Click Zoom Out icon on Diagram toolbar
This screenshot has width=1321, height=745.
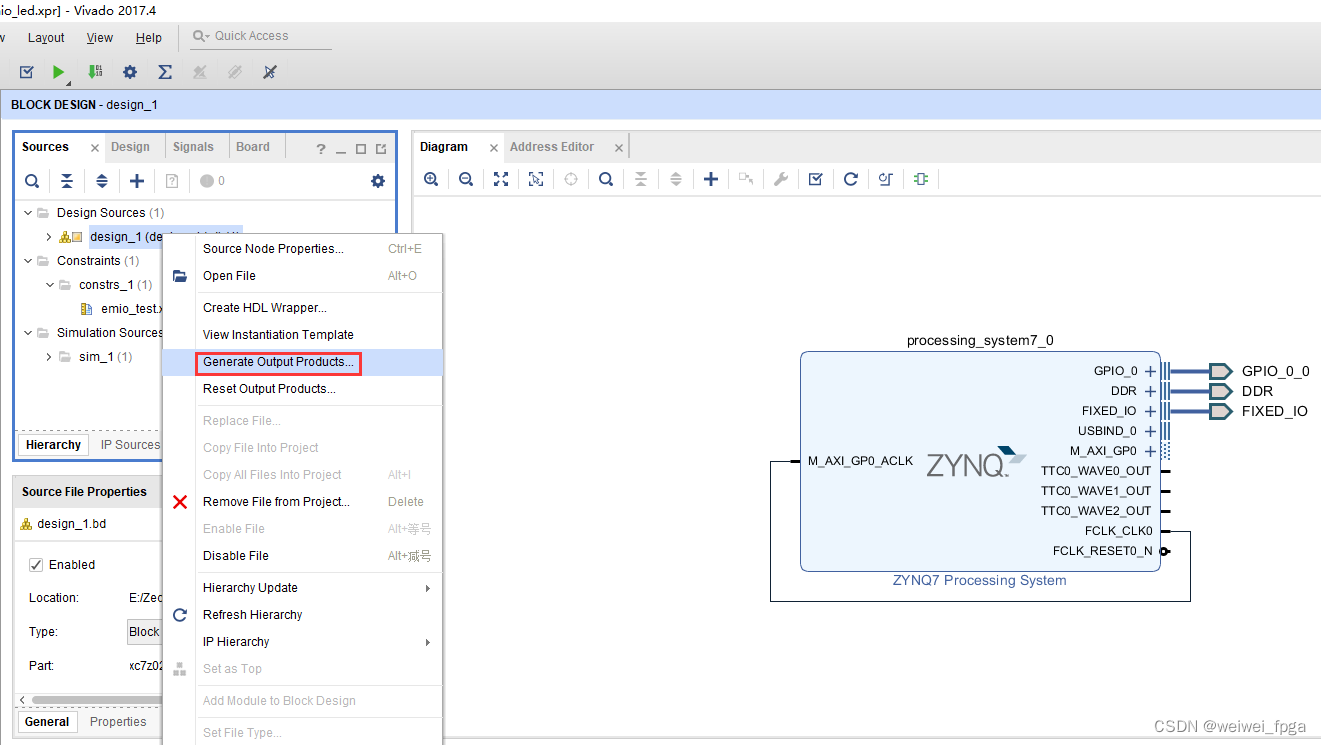(466, 179)
